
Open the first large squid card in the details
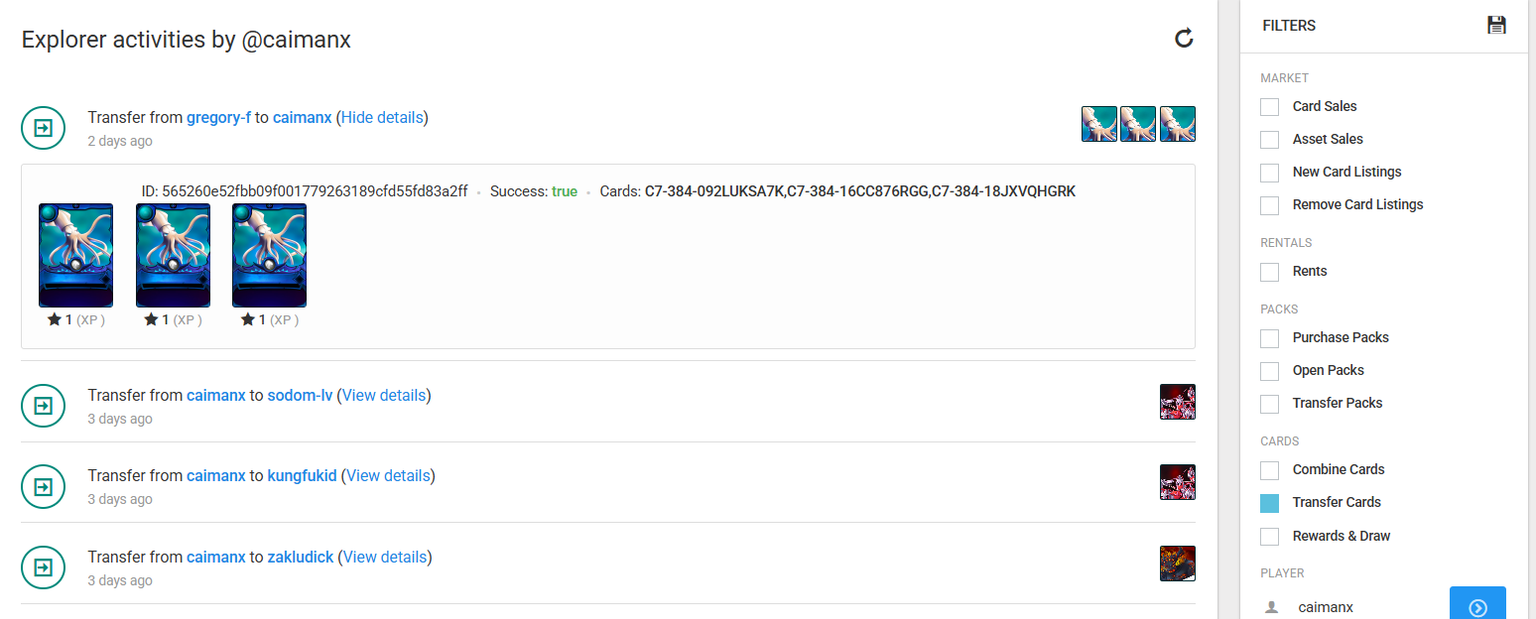[x=76, y=255]
